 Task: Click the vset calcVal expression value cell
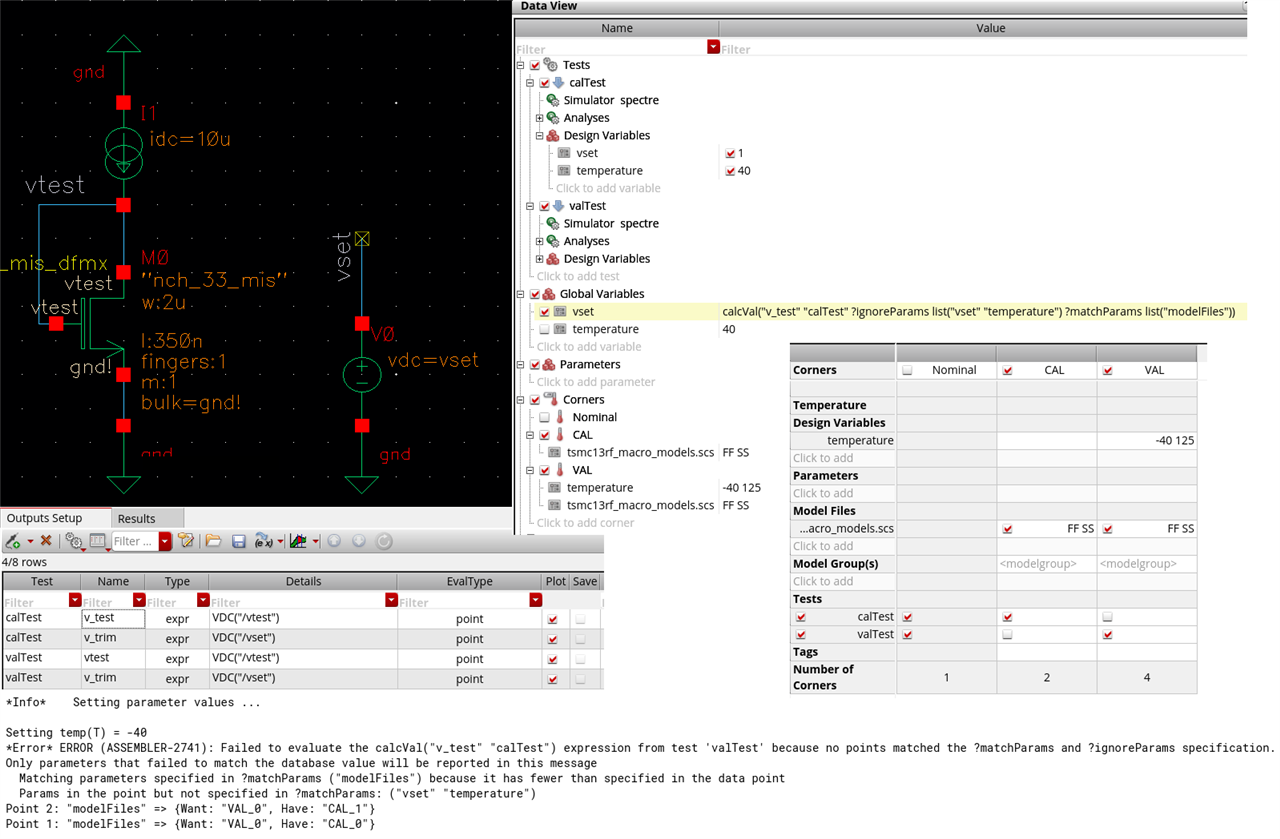tap(982, 312)
